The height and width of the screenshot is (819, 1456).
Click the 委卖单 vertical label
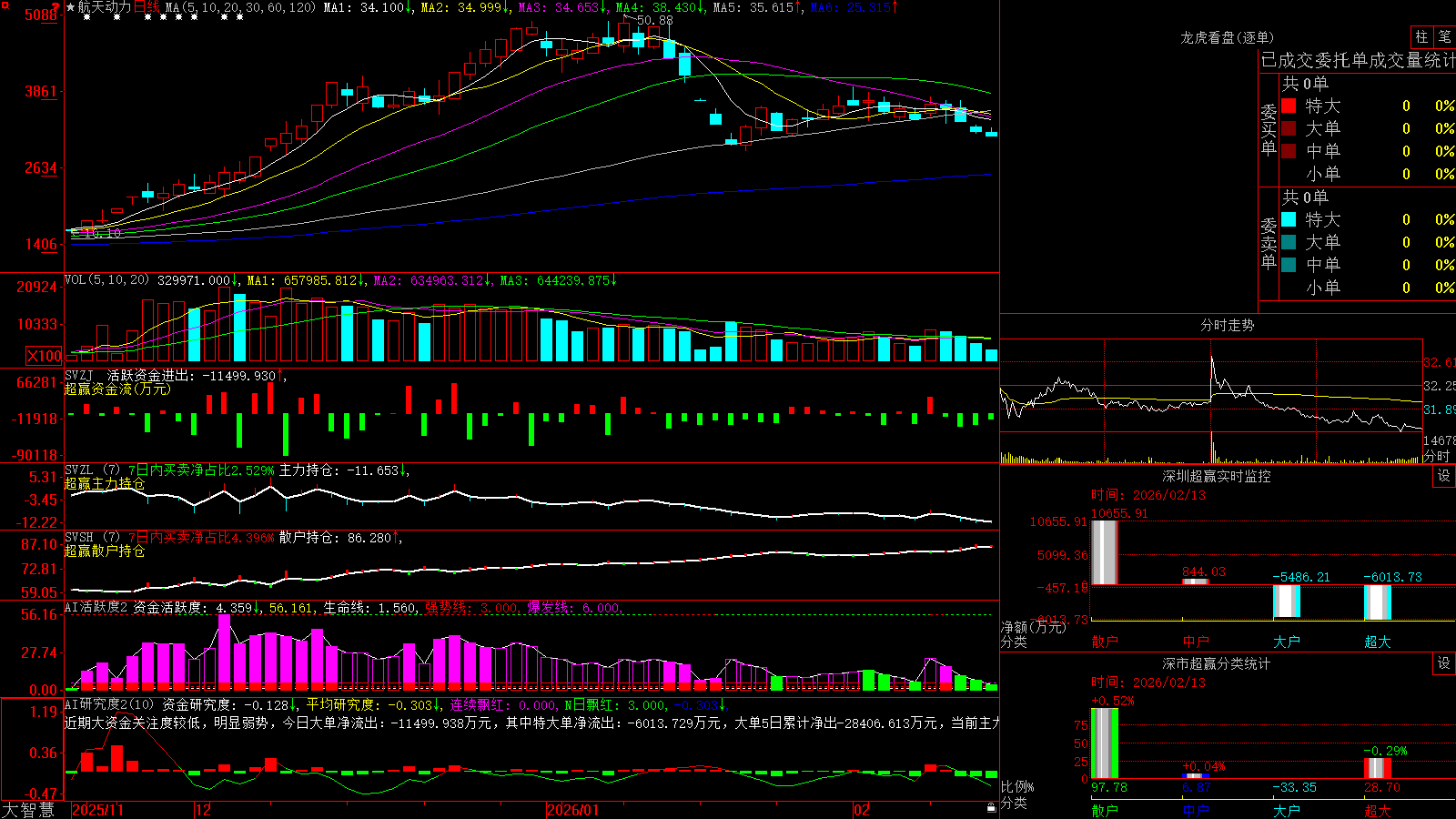tap(1269, 243)
